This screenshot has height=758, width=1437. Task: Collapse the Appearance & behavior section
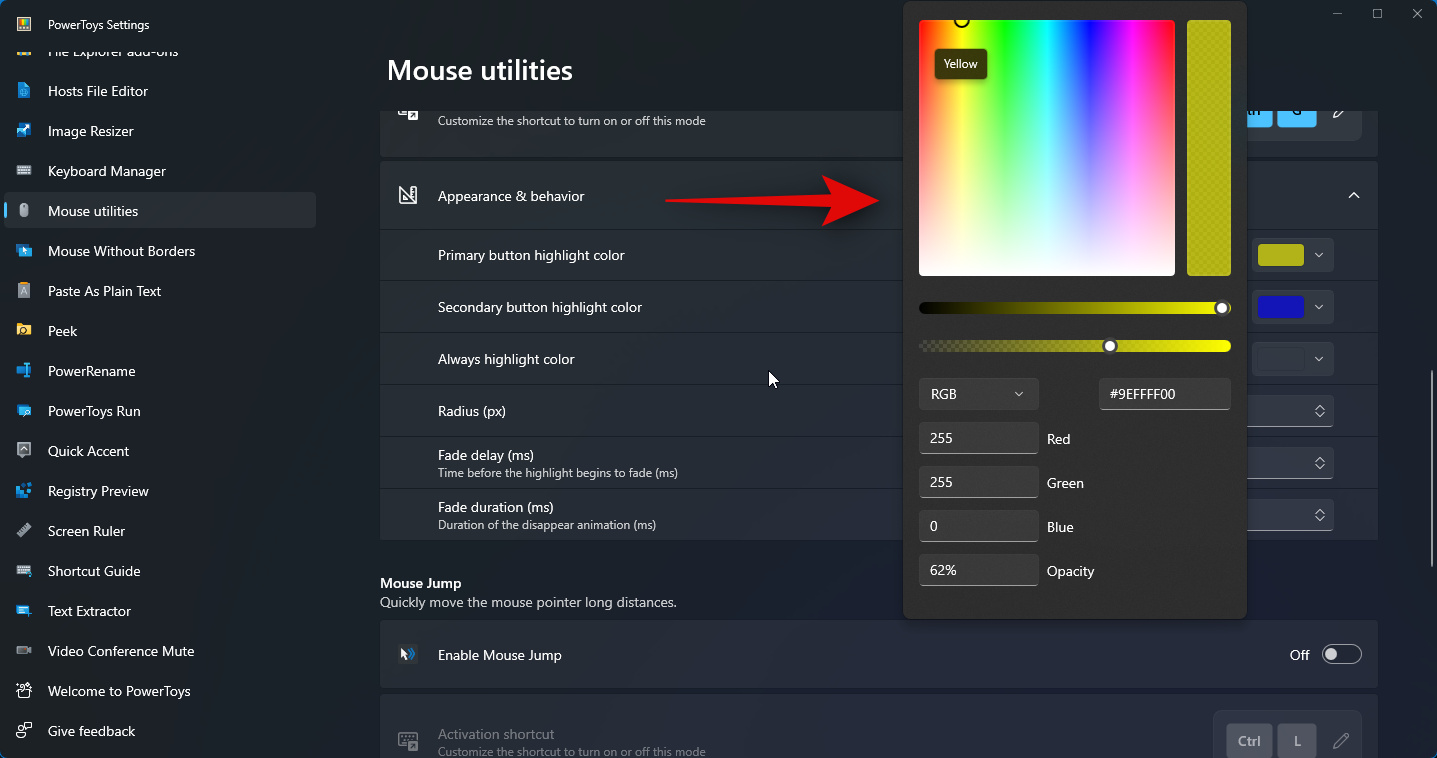pyautogui.click(x=1354, y=196)
